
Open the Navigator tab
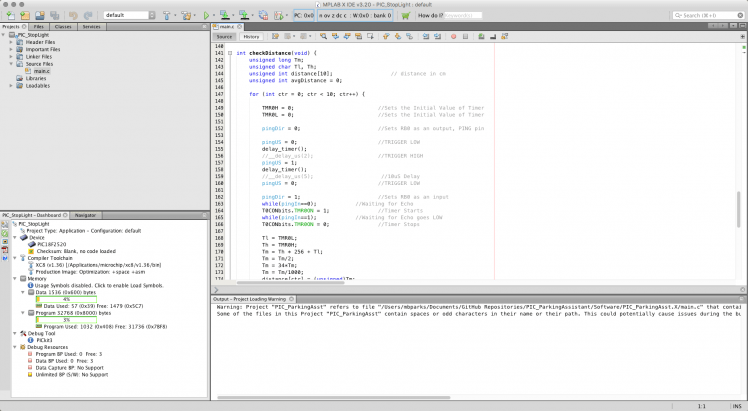[x=86, y=214]
